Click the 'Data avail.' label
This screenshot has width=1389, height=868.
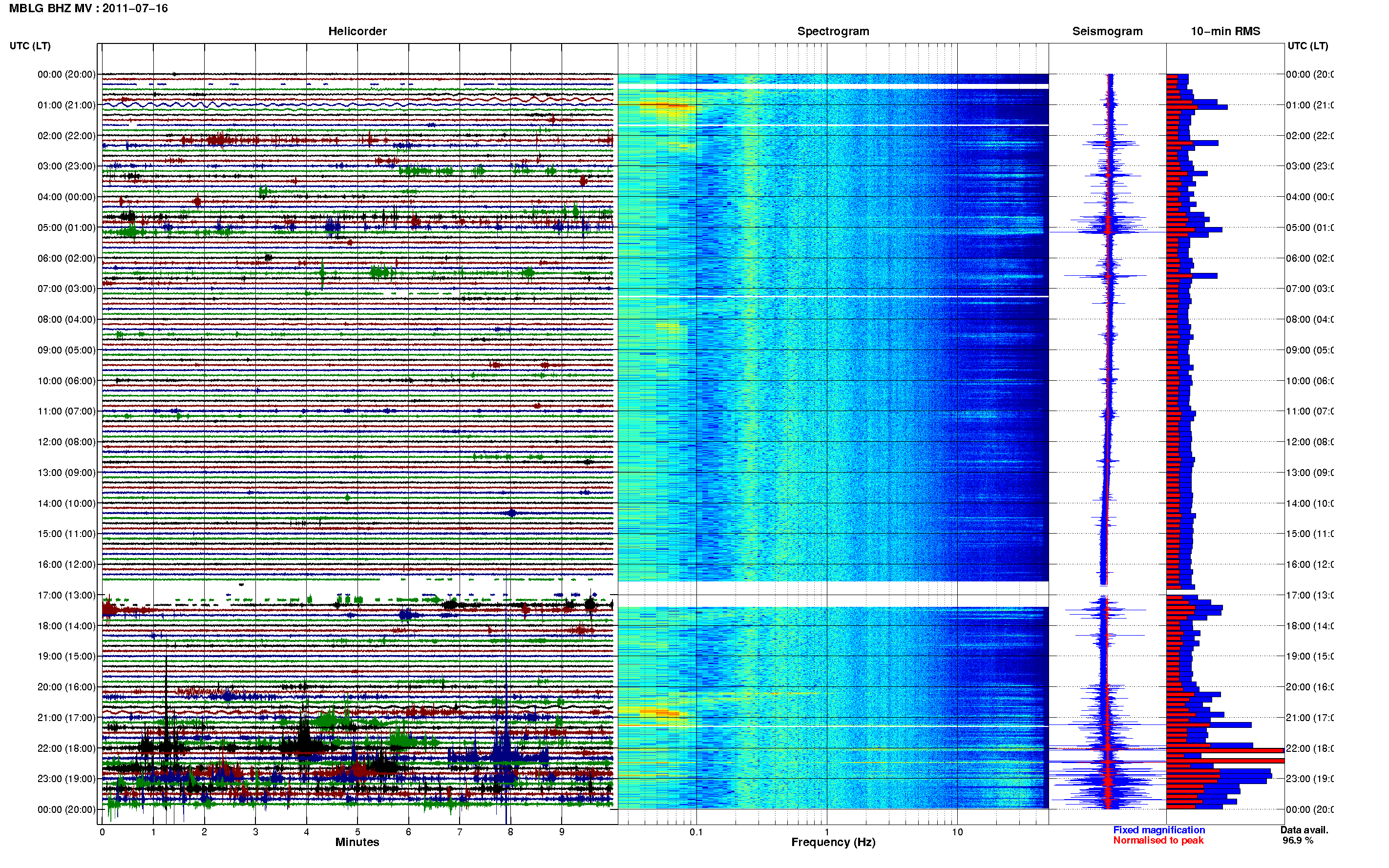click(x=1304, y=829)
